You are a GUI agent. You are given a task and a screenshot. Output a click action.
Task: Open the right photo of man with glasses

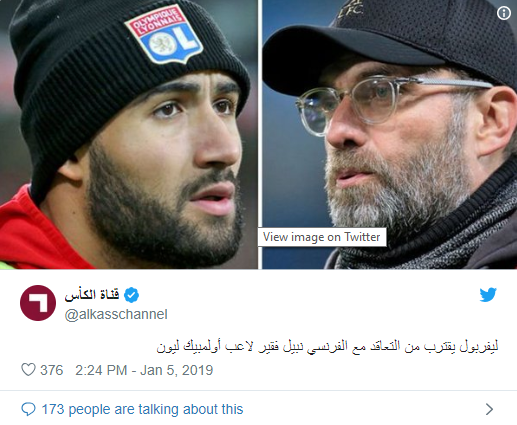[390, 134]
